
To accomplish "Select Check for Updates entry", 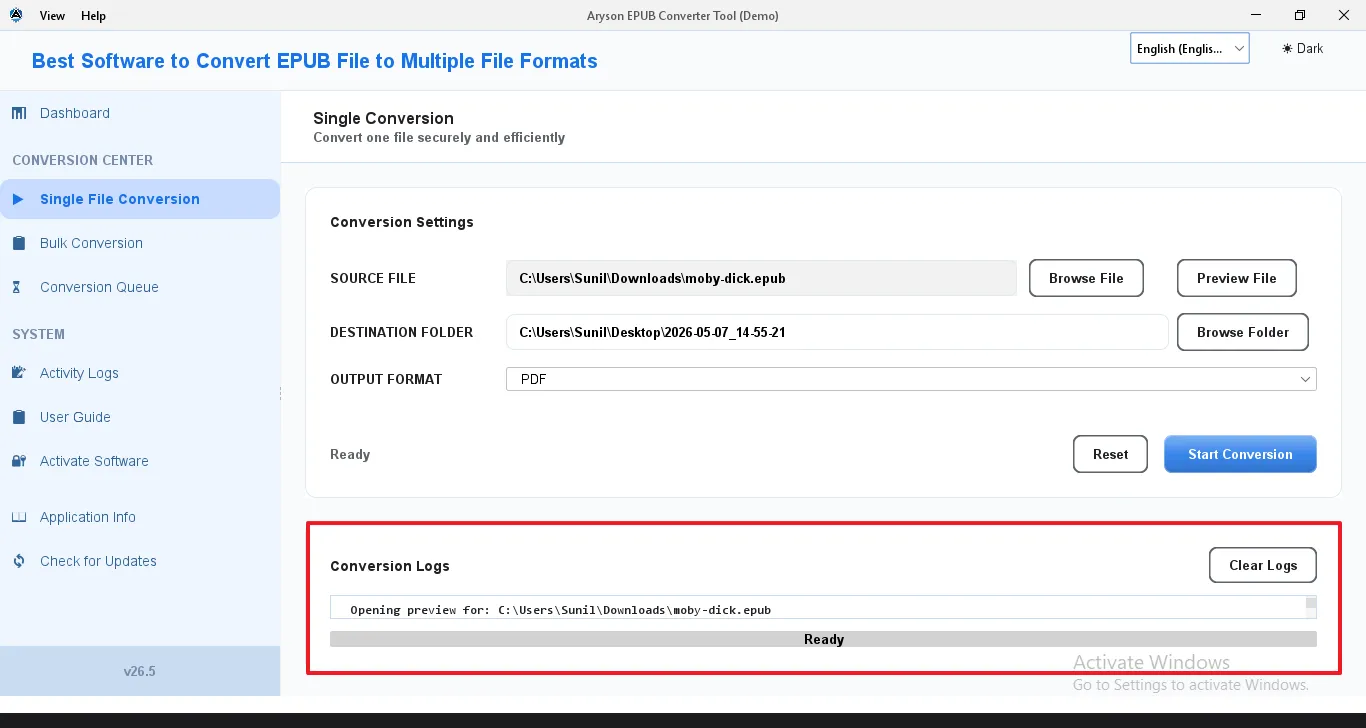I will click(x=140, y=561).
